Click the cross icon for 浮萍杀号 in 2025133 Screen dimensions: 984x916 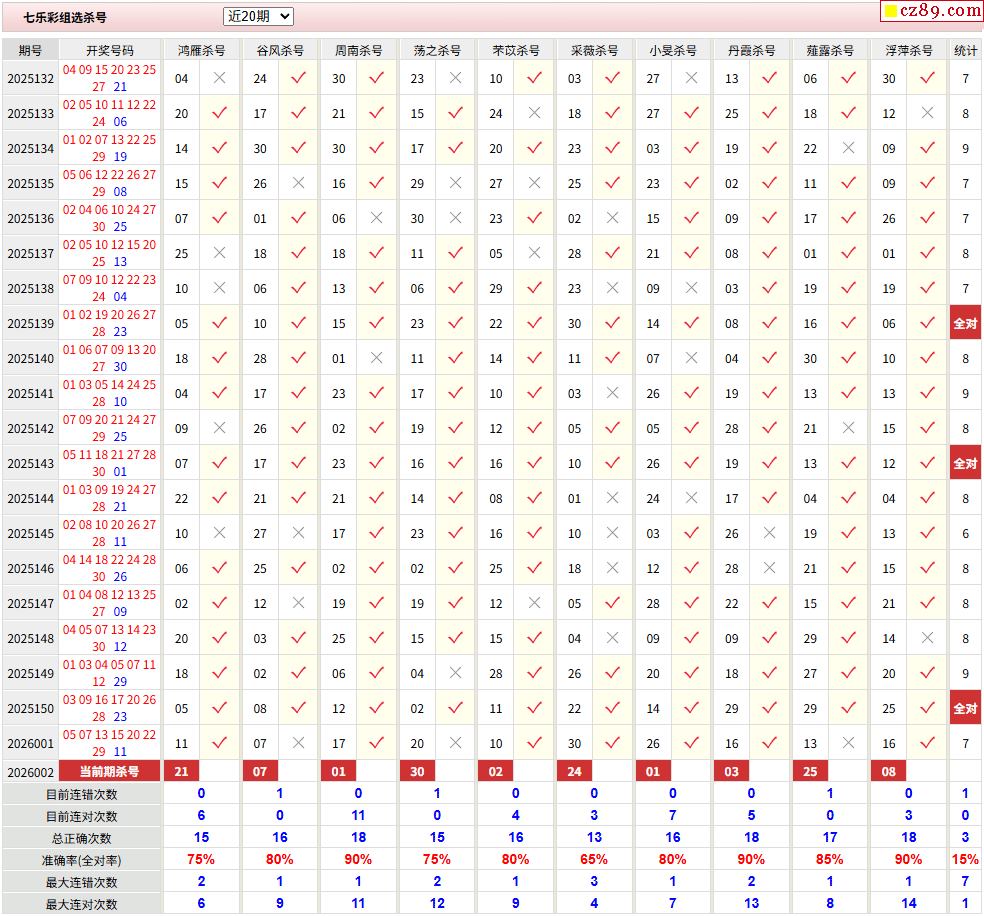click(x=927, y=113)
